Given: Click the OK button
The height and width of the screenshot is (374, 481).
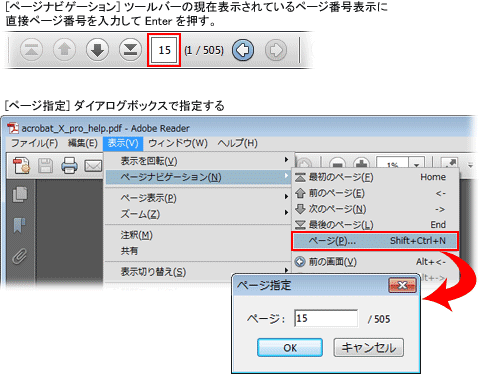Looking at the screenshot, I should [x=290, y=347].
